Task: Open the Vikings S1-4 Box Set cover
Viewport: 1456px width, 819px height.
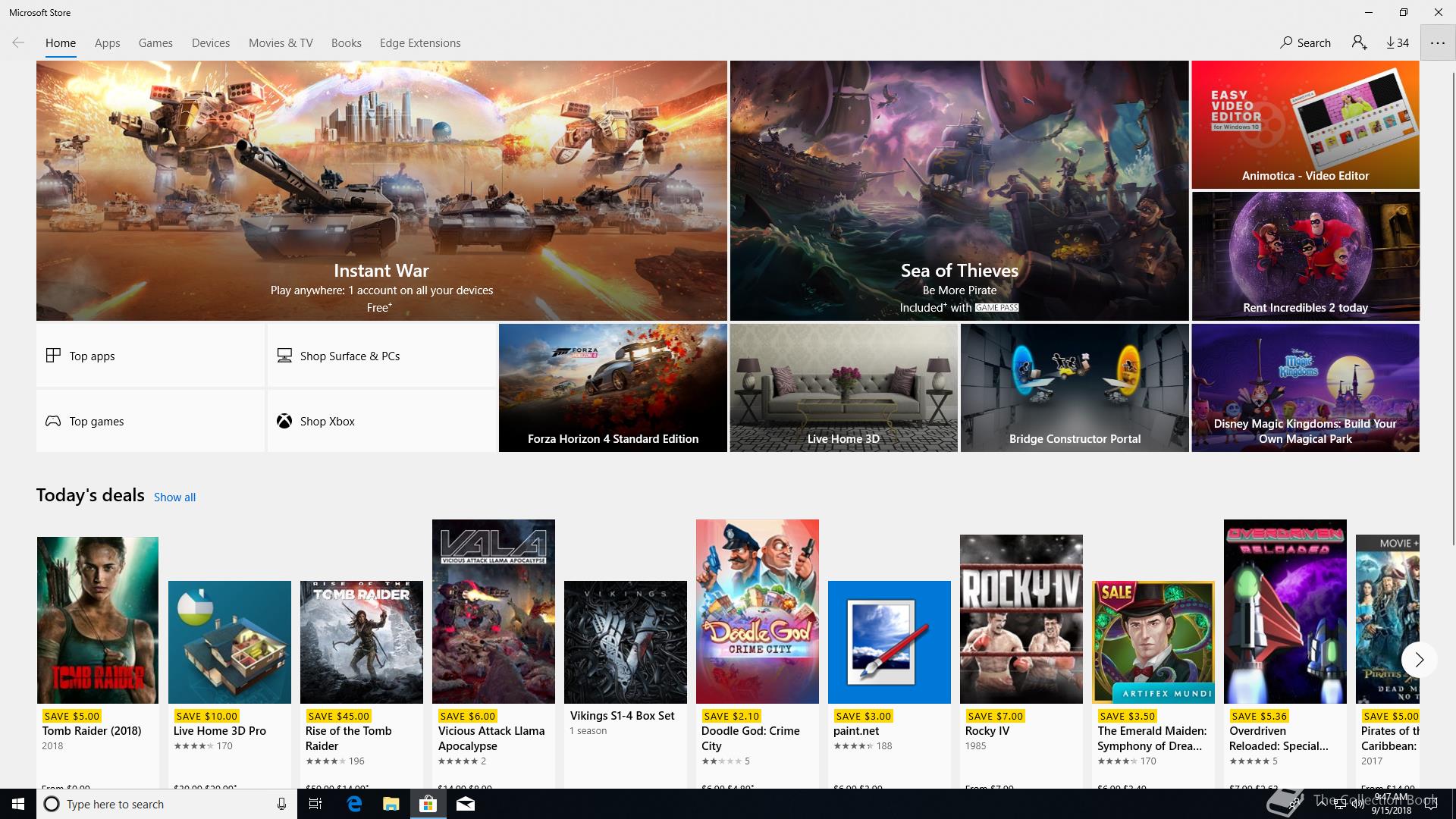Action: (x=626, y=642)
